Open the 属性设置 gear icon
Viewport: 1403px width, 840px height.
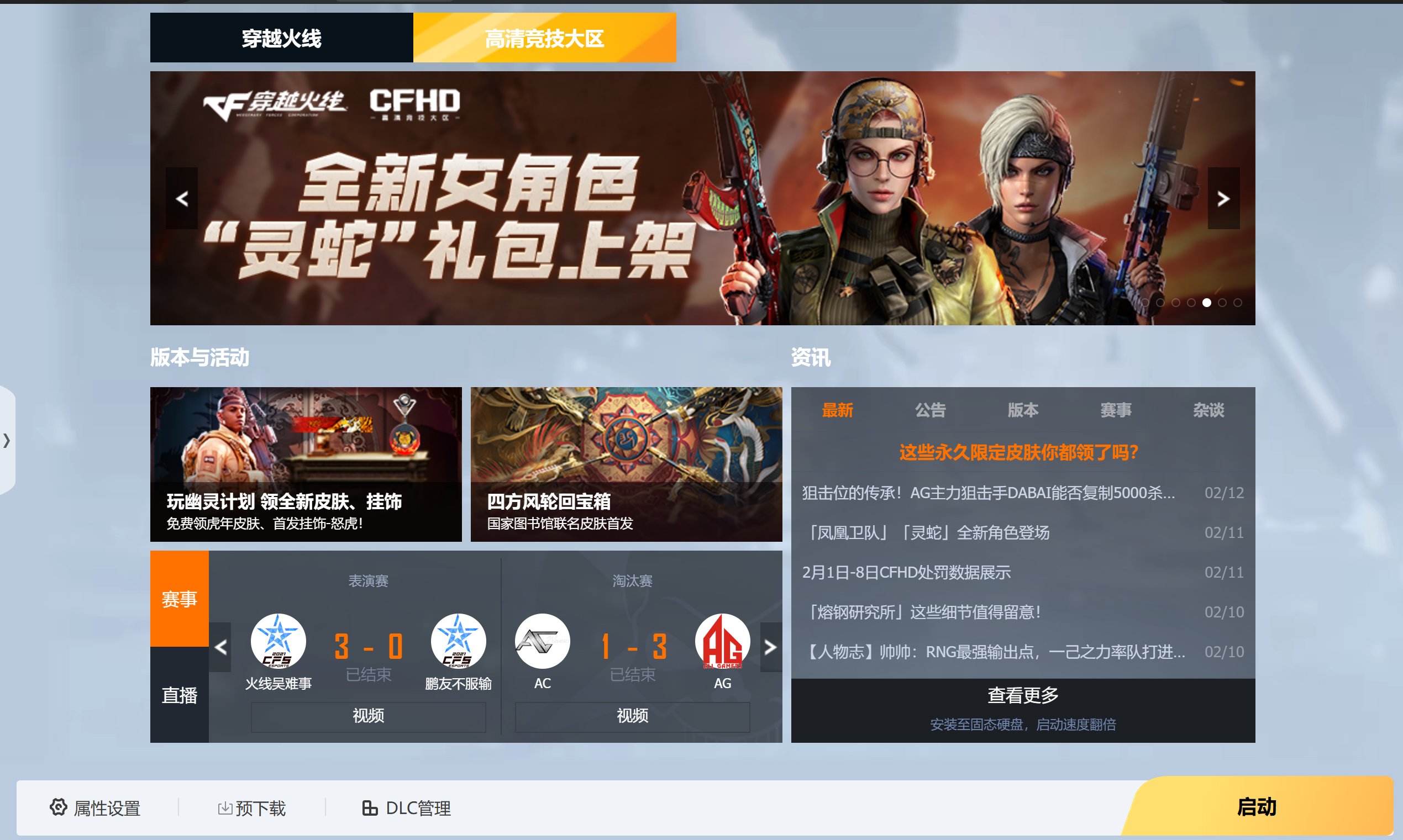click(x=59, y=807)
